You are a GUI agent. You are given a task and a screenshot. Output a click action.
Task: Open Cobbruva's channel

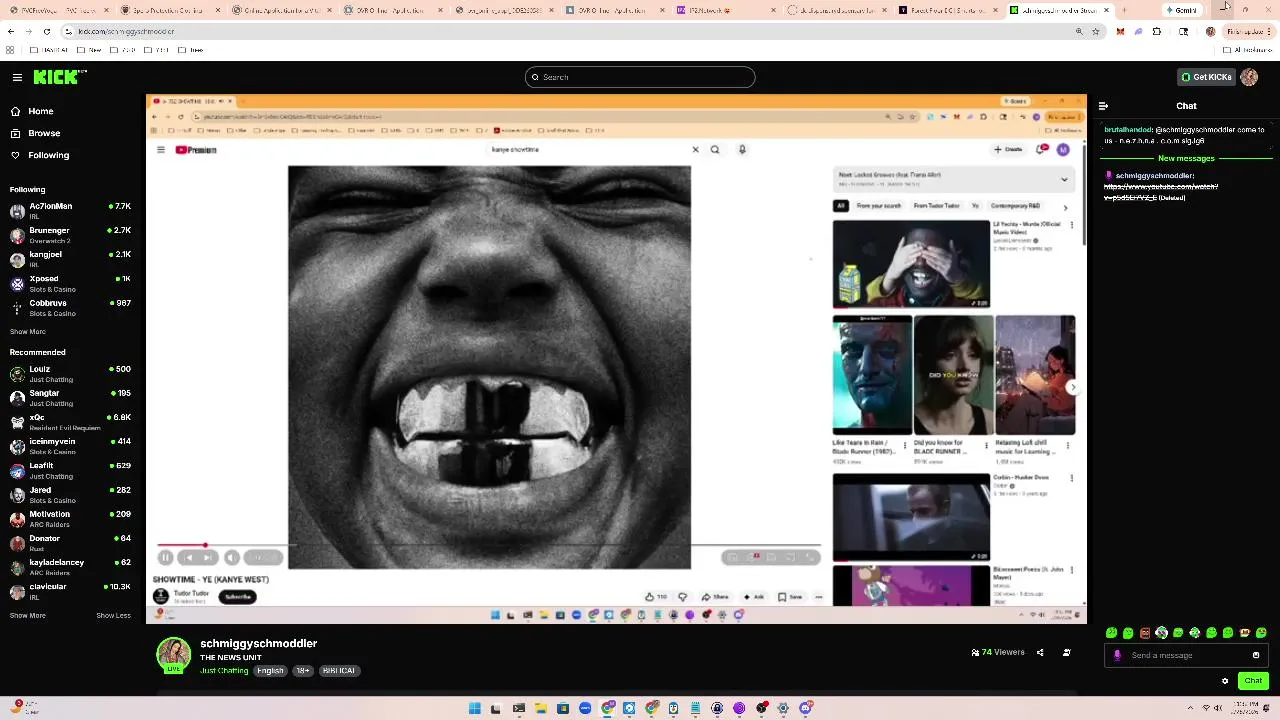click(x=70, y=308)
